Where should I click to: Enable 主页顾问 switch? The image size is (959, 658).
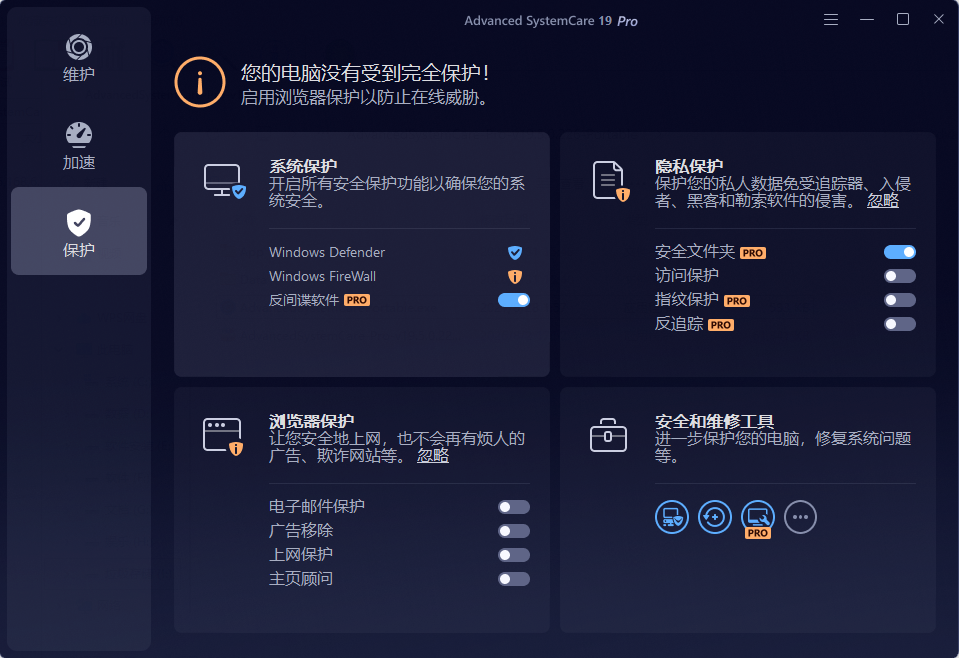(514, 579)
